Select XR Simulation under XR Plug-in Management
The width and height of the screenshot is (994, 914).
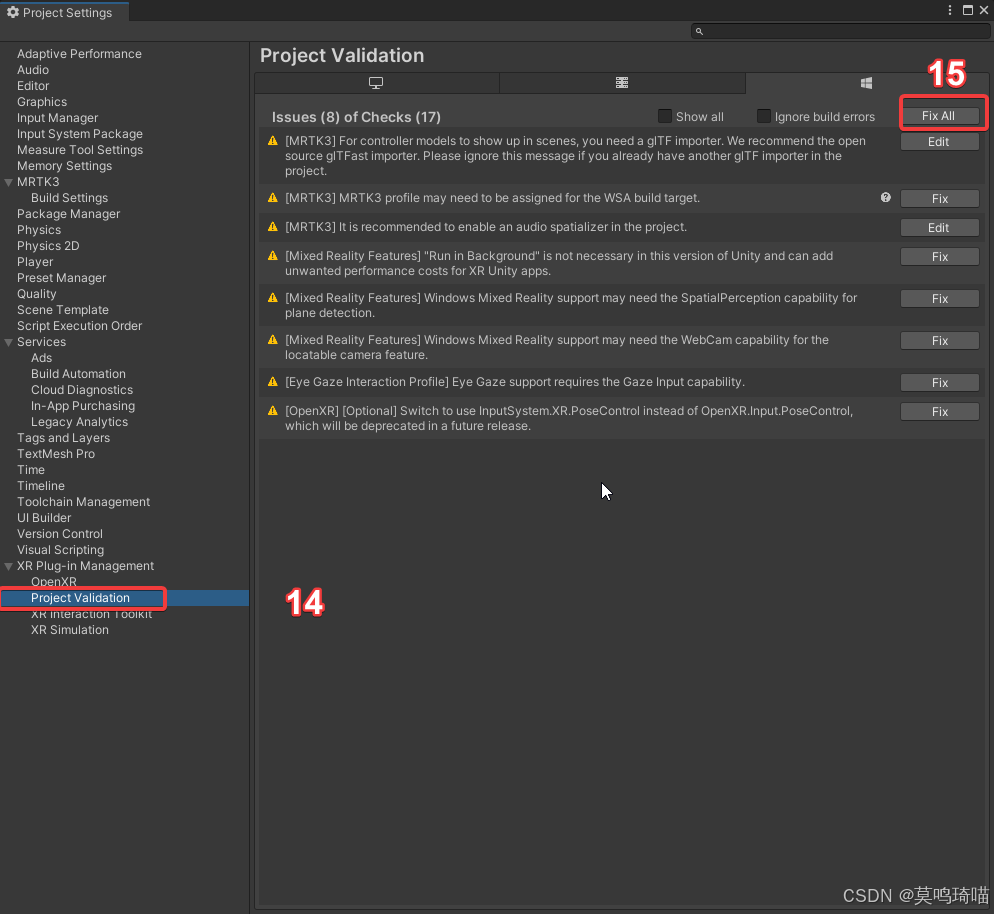[70, 630]
